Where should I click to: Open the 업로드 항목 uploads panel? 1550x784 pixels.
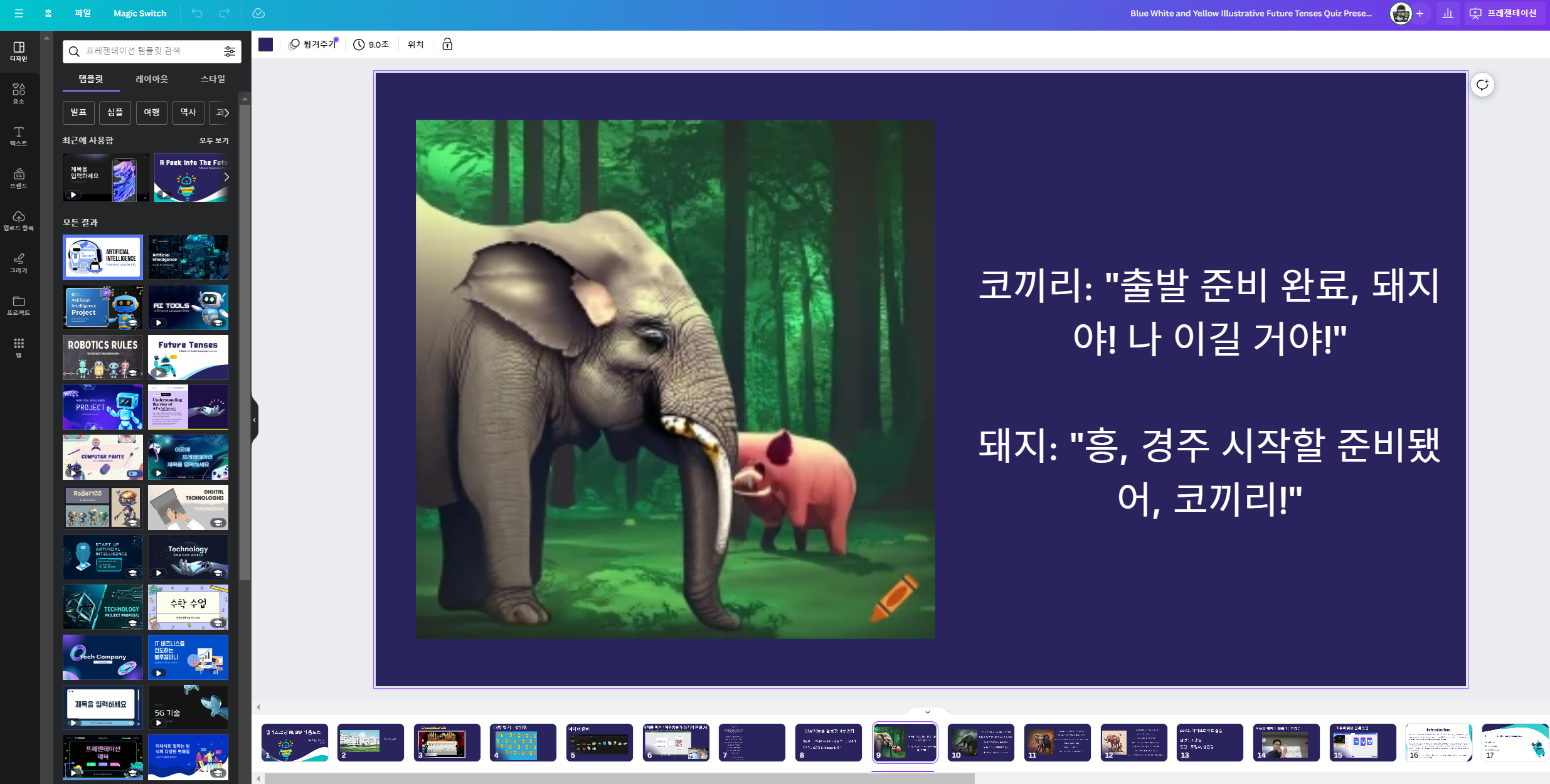[x=19, y=220]
